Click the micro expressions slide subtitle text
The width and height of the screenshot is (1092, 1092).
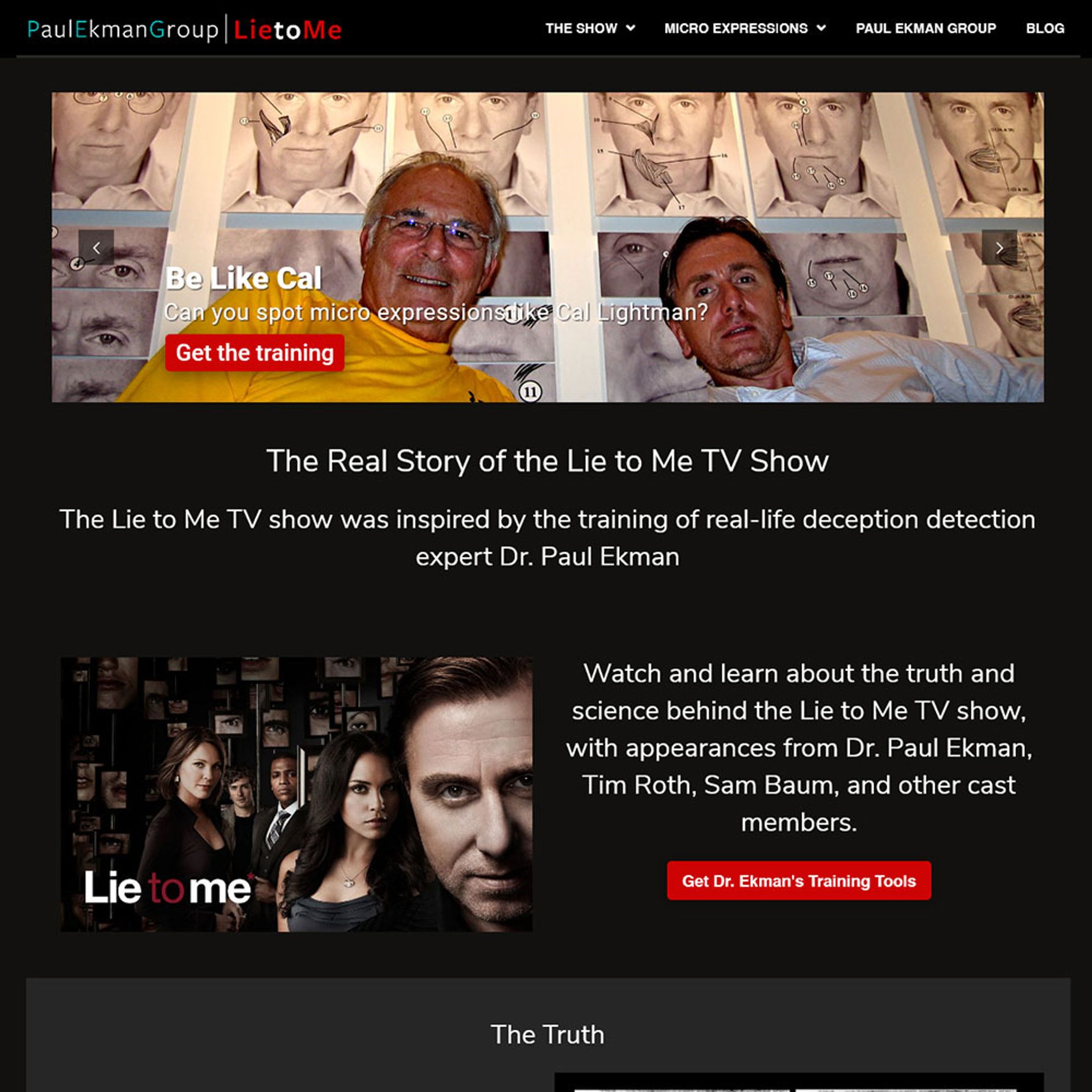[436, 313]
